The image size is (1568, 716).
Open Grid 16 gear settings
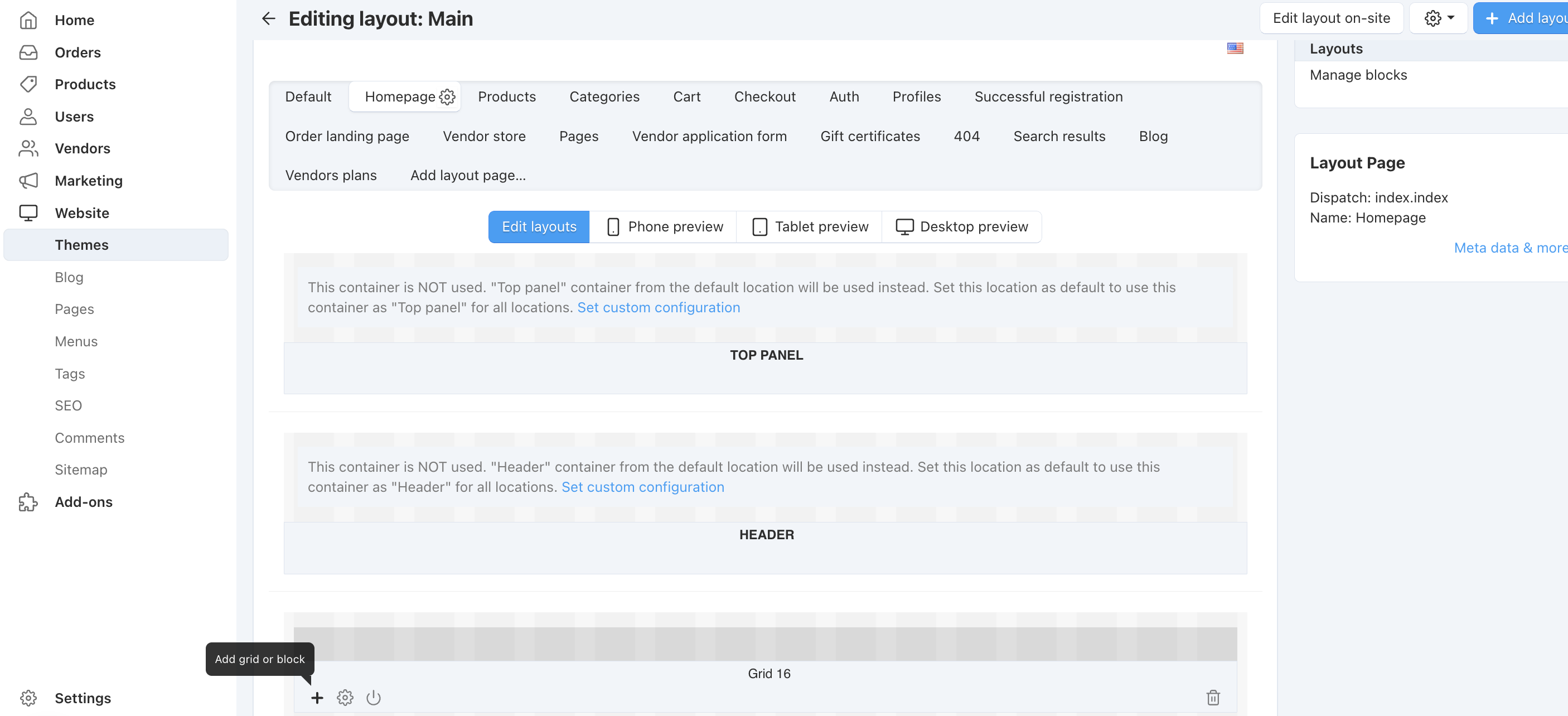pyautogui.click(x=345, y=697)
